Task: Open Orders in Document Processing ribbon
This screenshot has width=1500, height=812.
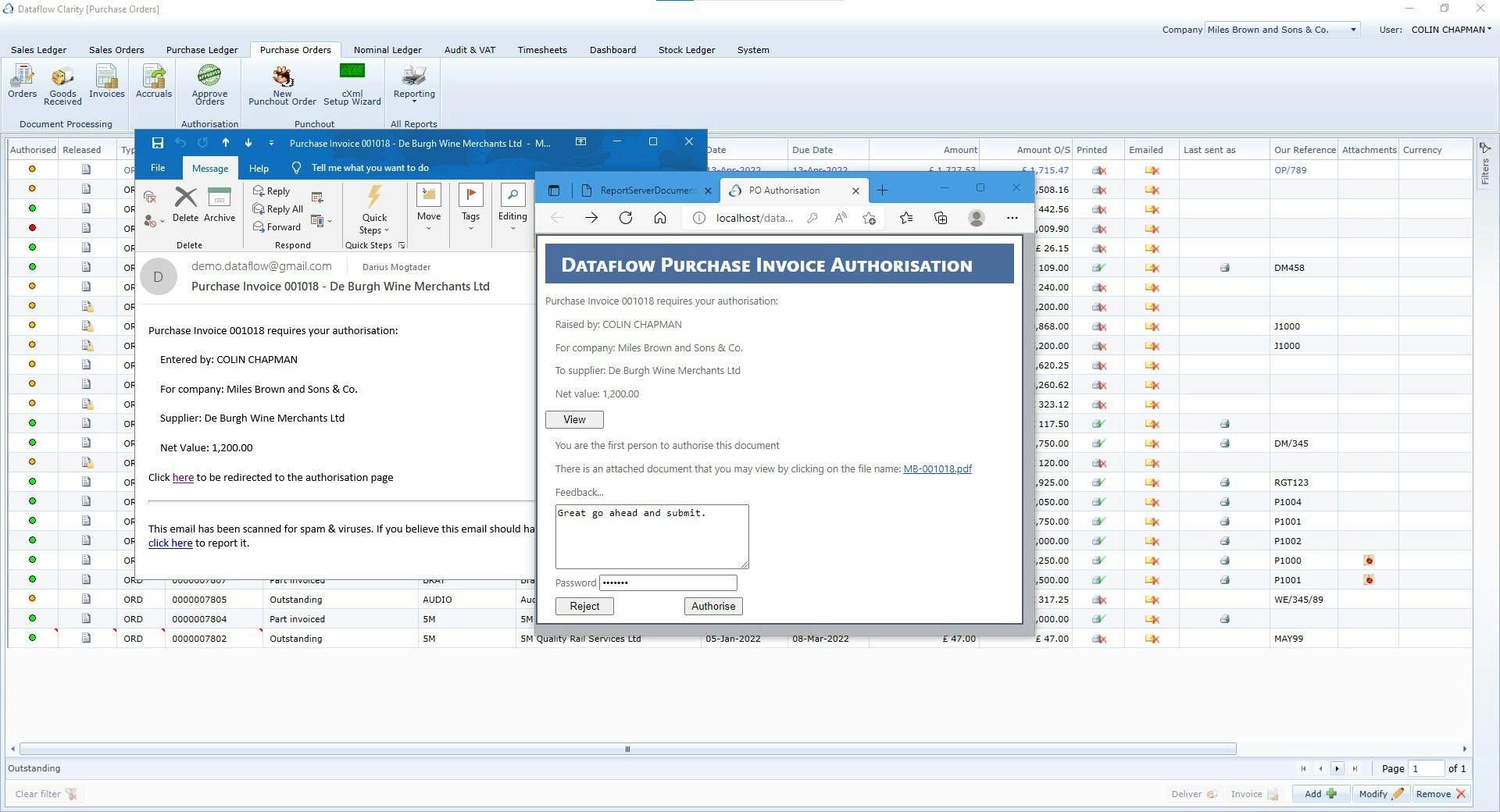Action: [x=23, y=82]
